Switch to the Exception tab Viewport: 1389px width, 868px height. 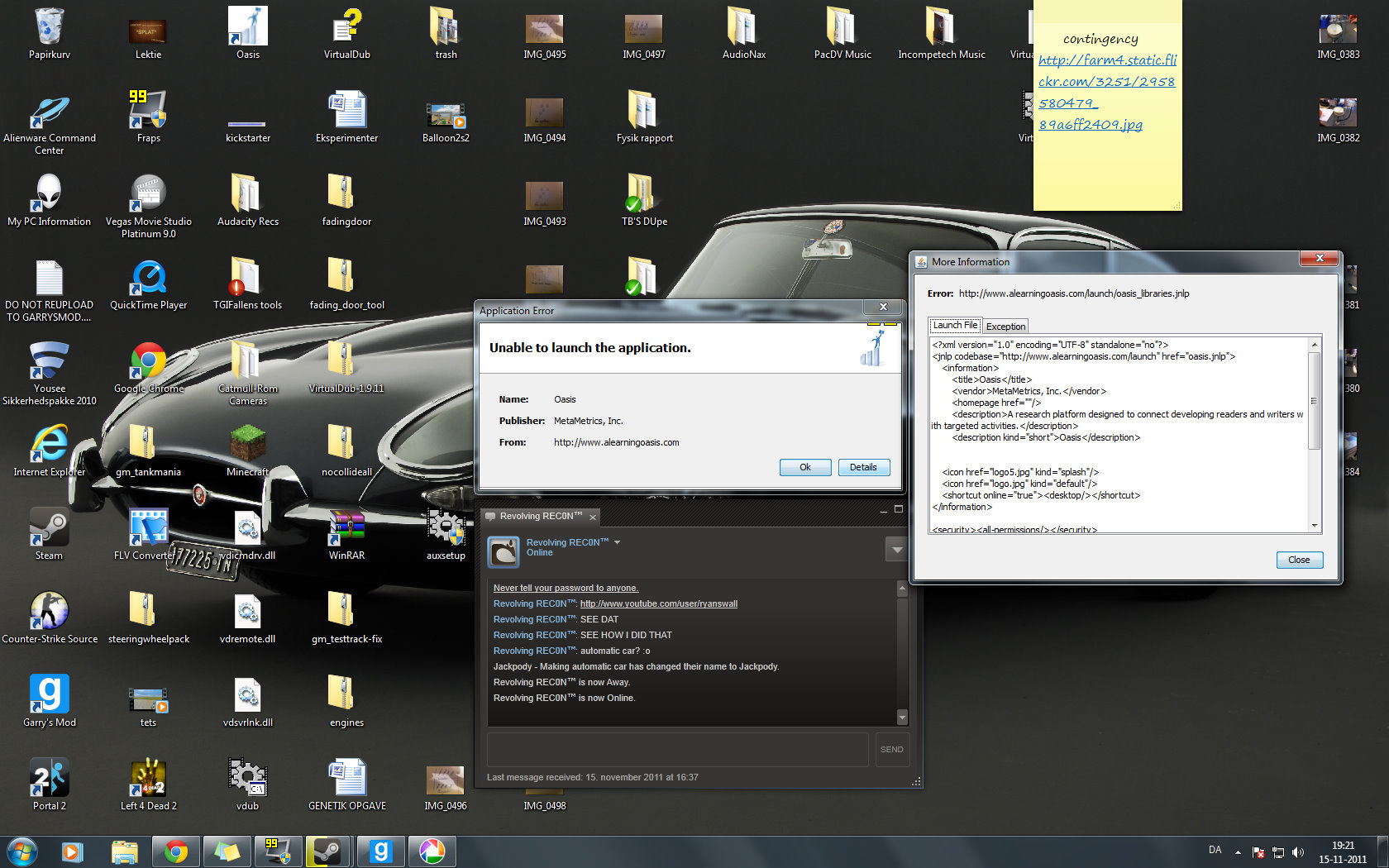(1005, 327)
